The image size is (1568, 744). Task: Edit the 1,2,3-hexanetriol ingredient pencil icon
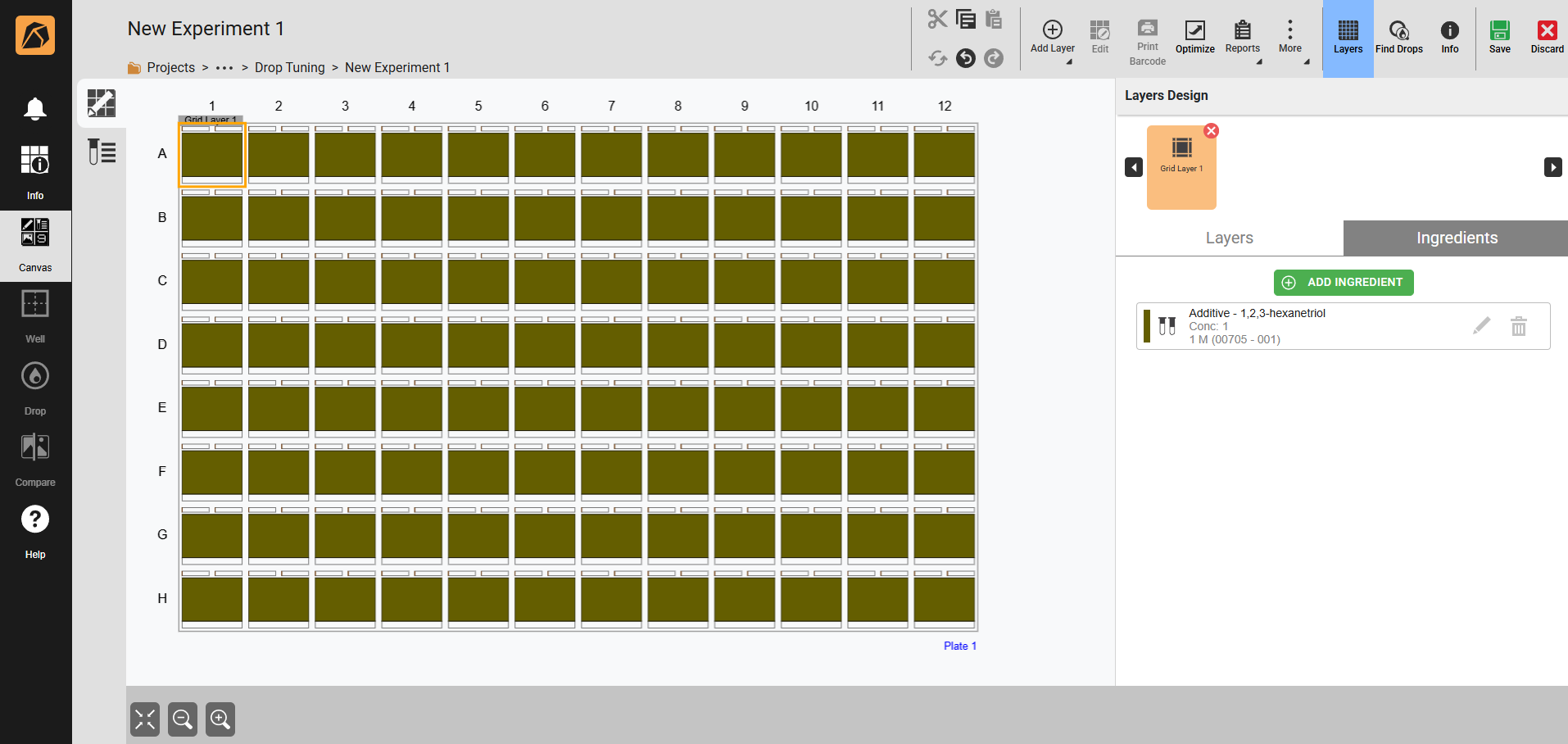pos(1481,326)
